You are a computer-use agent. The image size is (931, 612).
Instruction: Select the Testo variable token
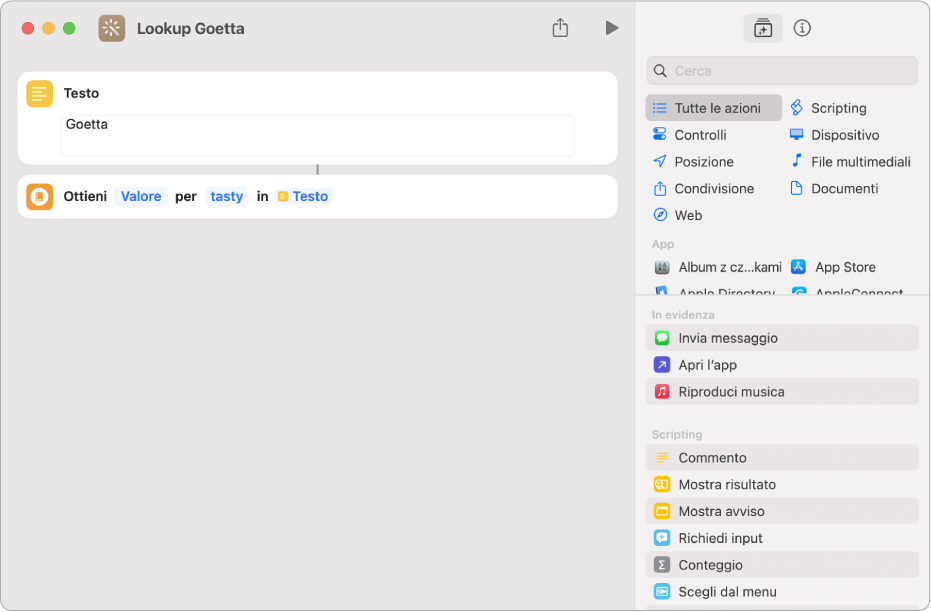click(x=303, y=196)
